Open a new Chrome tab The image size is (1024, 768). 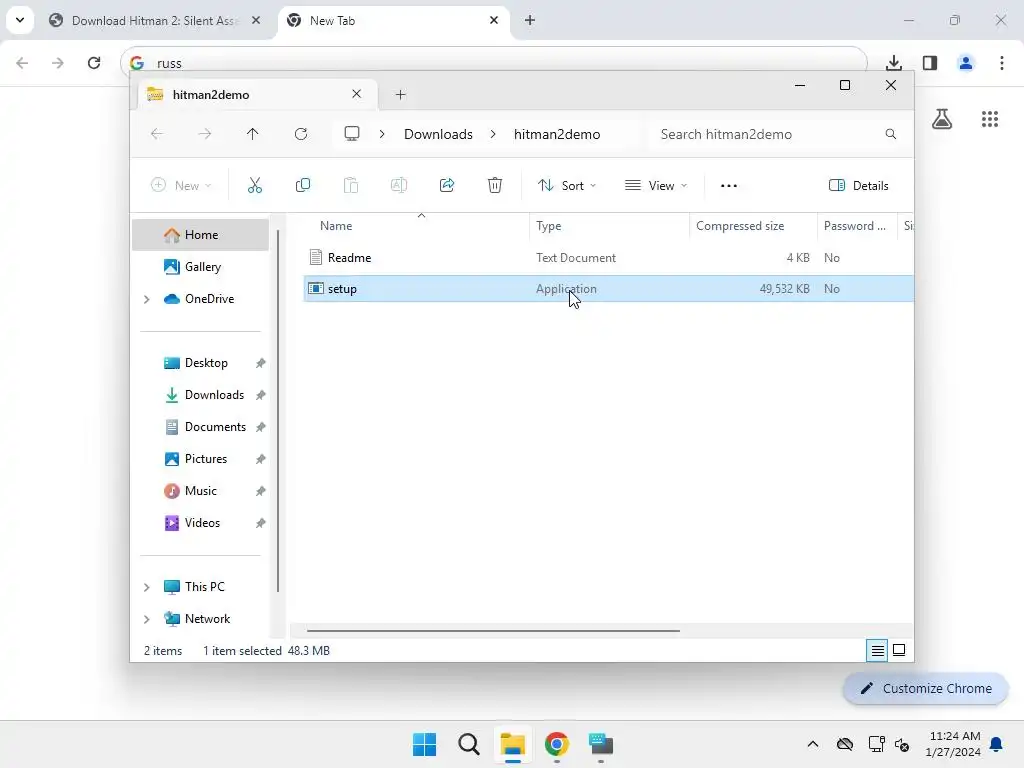530,20
